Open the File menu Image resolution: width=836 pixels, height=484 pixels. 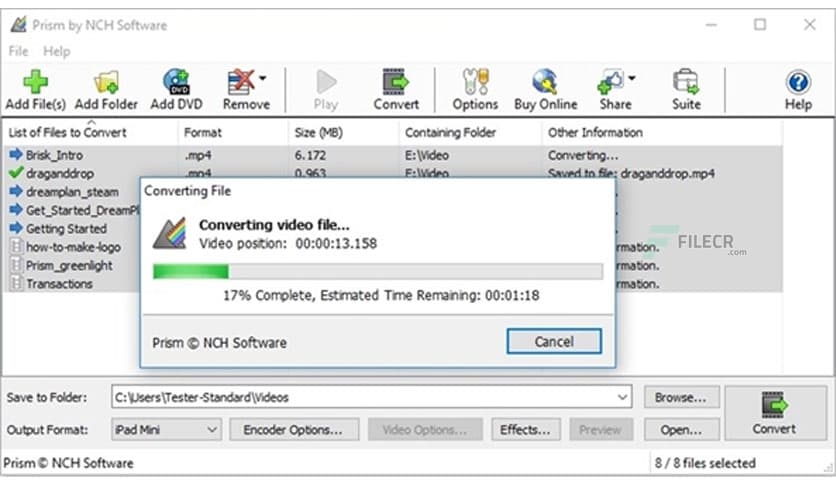(18, 51)
